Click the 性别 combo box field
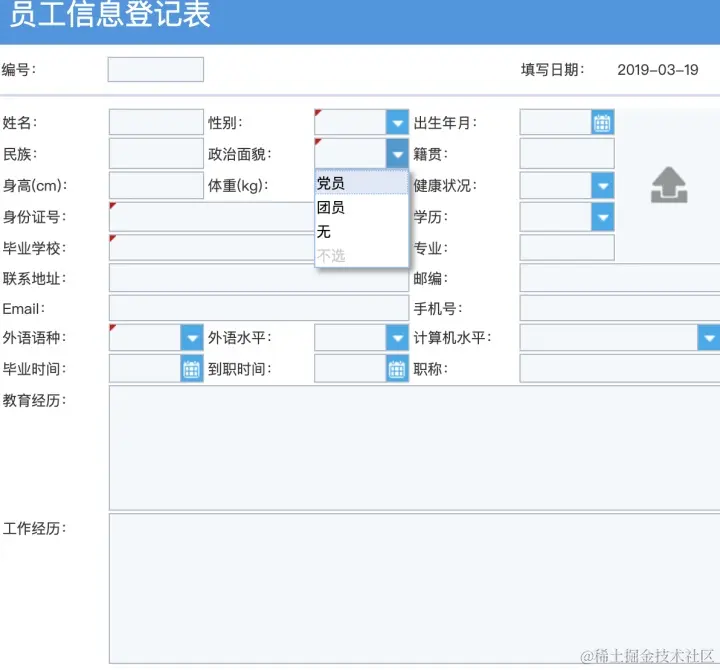The height and width of the screenshot is (670, 720). pyautogui.click(x=350, y=123)
